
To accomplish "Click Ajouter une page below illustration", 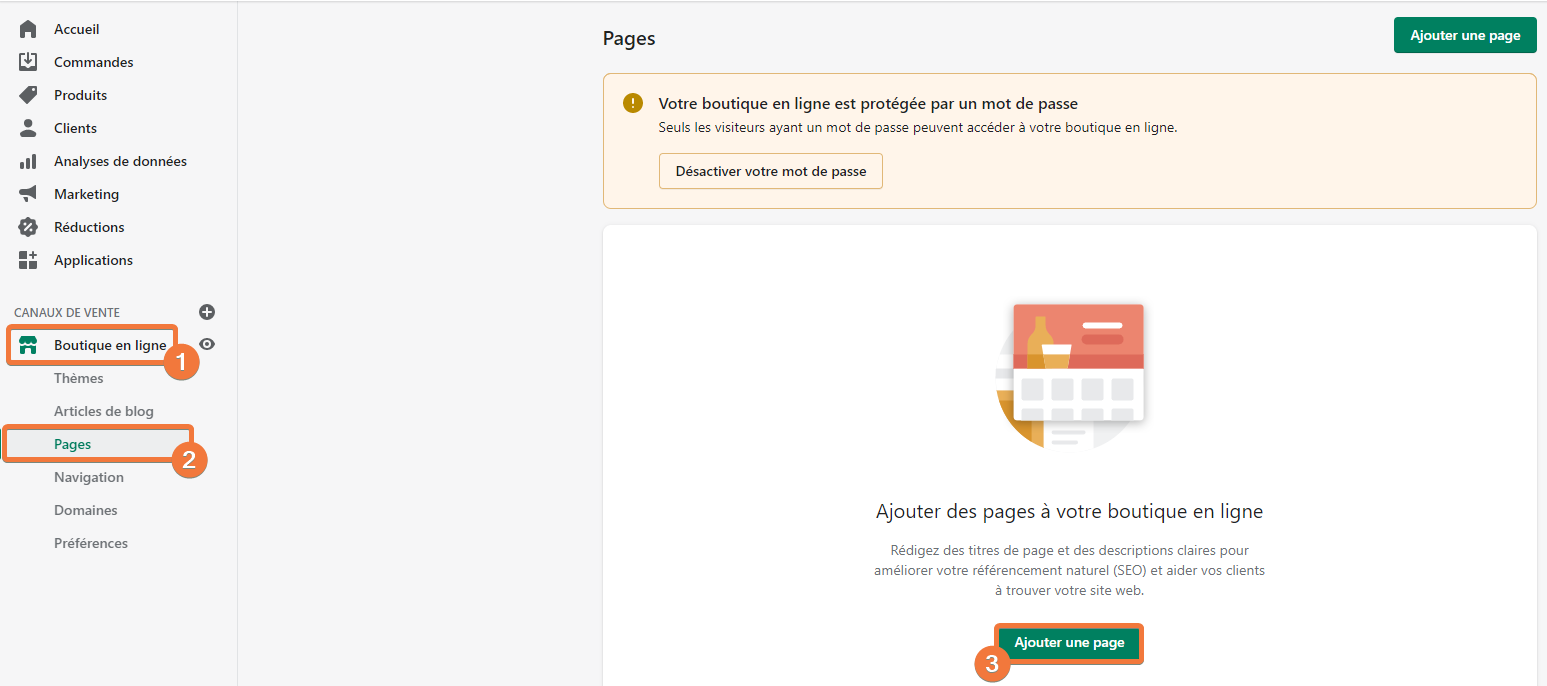I will tap(1069, 643).
